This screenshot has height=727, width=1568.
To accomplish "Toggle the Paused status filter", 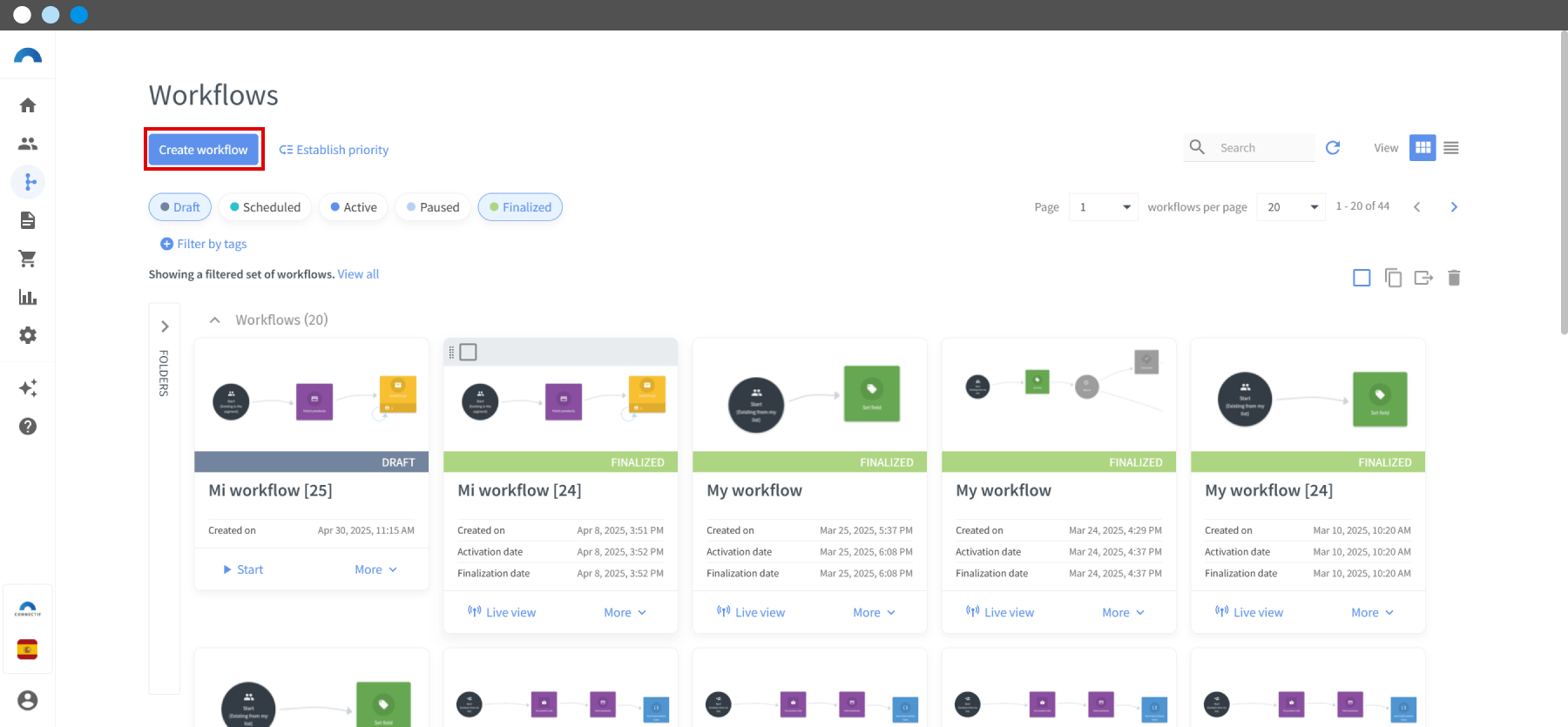I will tap(433, 207).
